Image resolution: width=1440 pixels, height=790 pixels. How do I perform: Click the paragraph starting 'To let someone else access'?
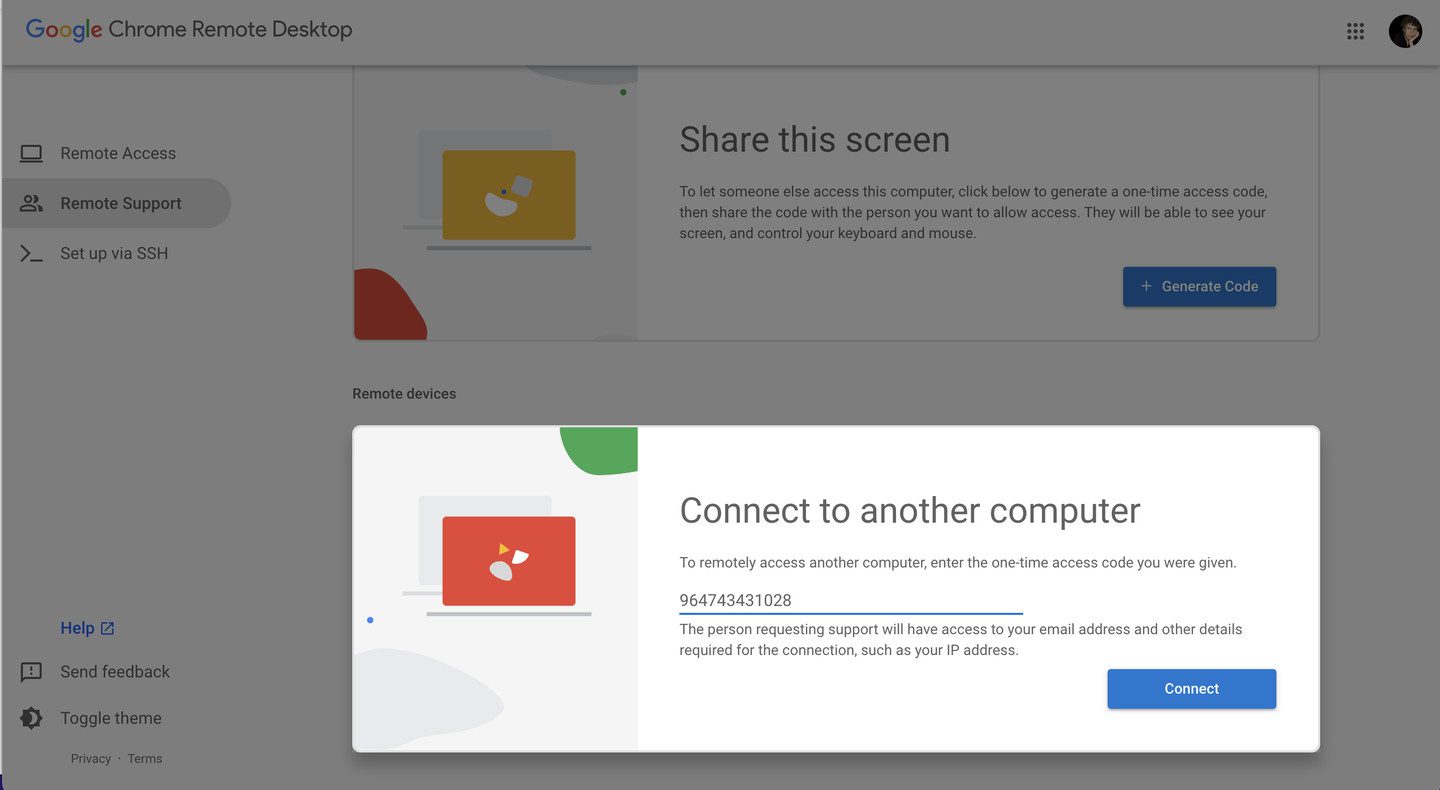coord(973,212)
